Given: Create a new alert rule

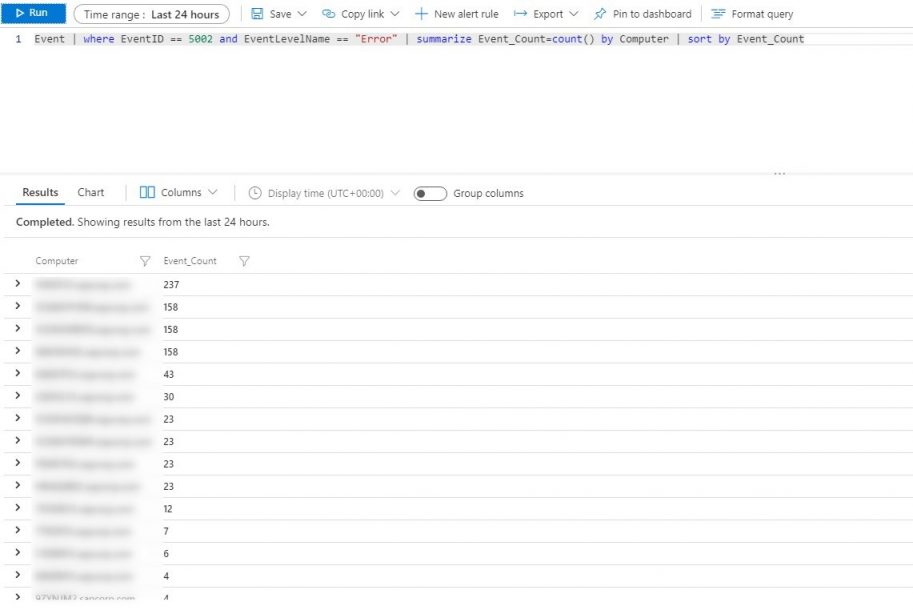Looking at the screenshot, I should click(454, 14).
